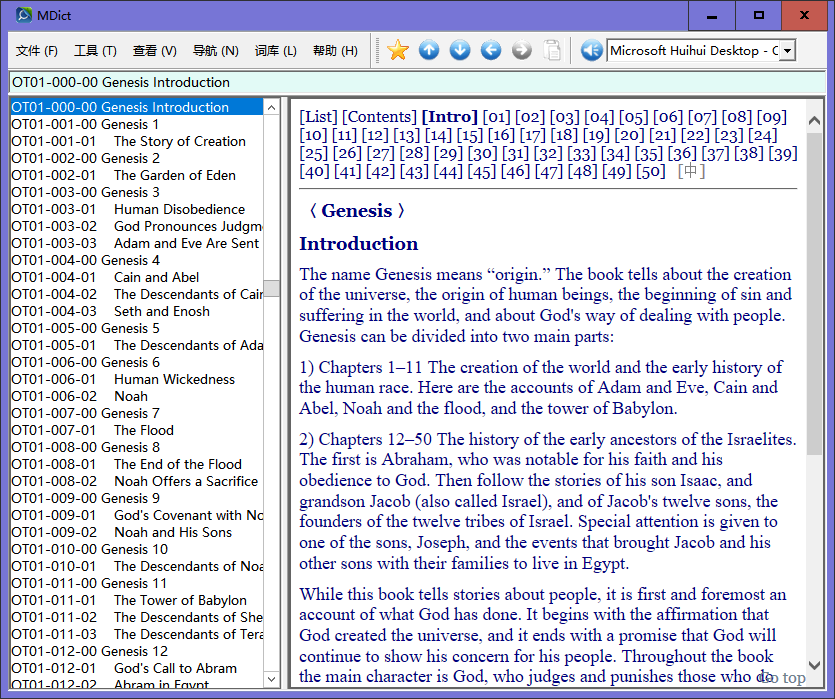
Task: Open chapter [01] link
Action: (x=496, y=117)
